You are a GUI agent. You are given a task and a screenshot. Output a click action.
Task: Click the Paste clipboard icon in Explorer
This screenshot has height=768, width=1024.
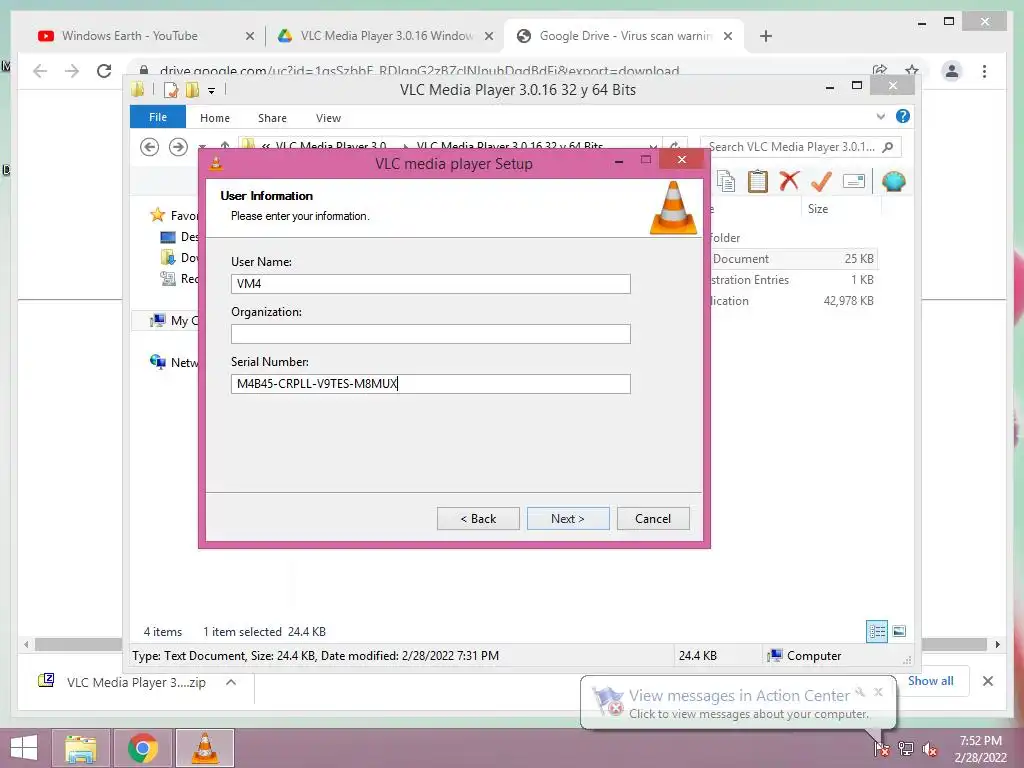[x=758, y=181]
